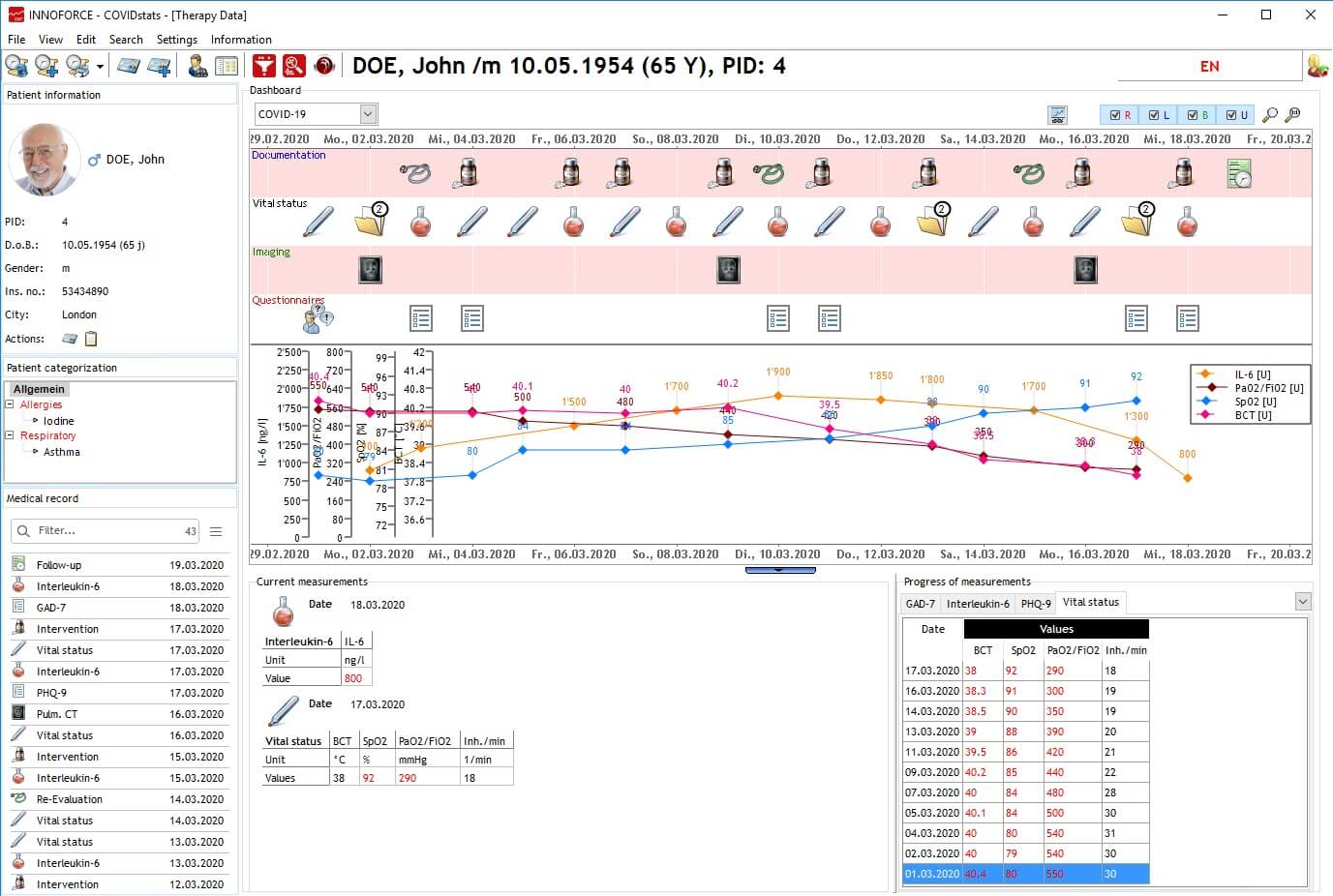Viewport: 1333px width, 896px height.
Task: Select the 01.03.2020 row in Values table
Action: coord(1026,874)
